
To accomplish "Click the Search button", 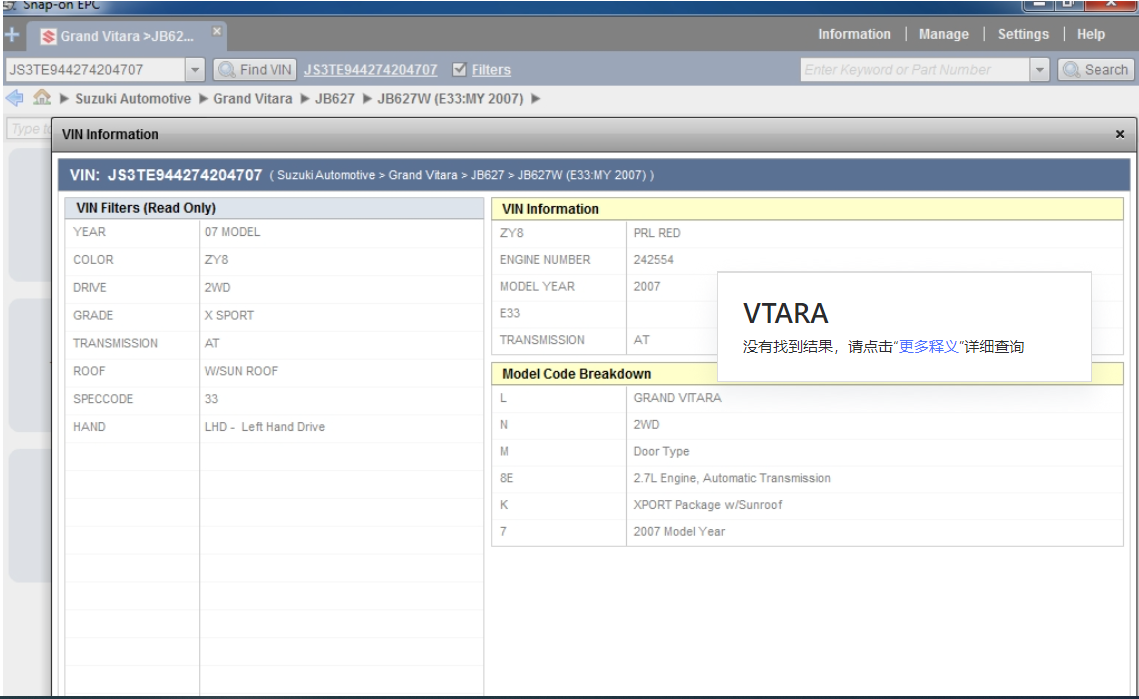I will 1095,70.
